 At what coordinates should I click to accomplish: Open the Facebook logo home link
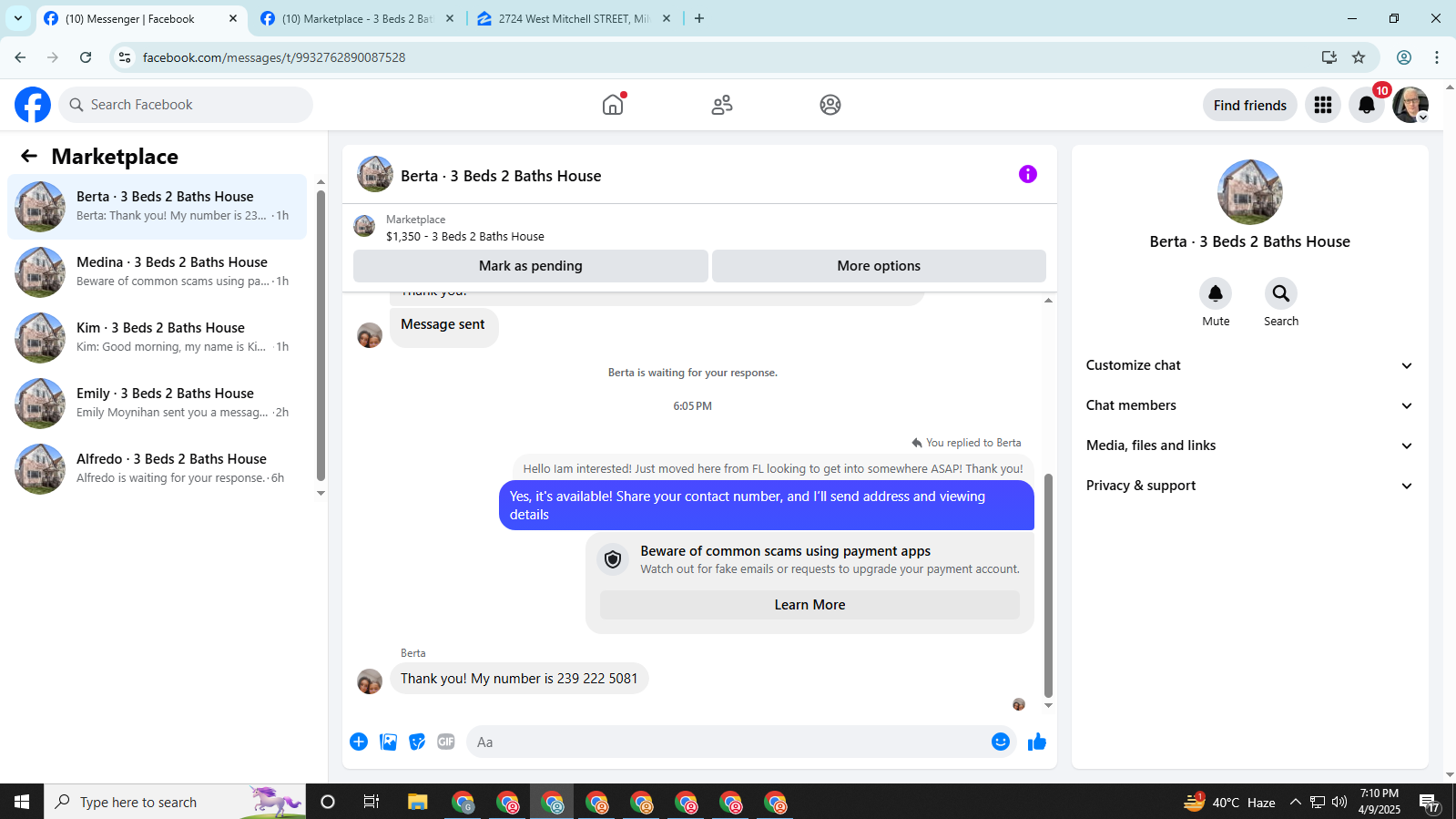coord(33,105)
